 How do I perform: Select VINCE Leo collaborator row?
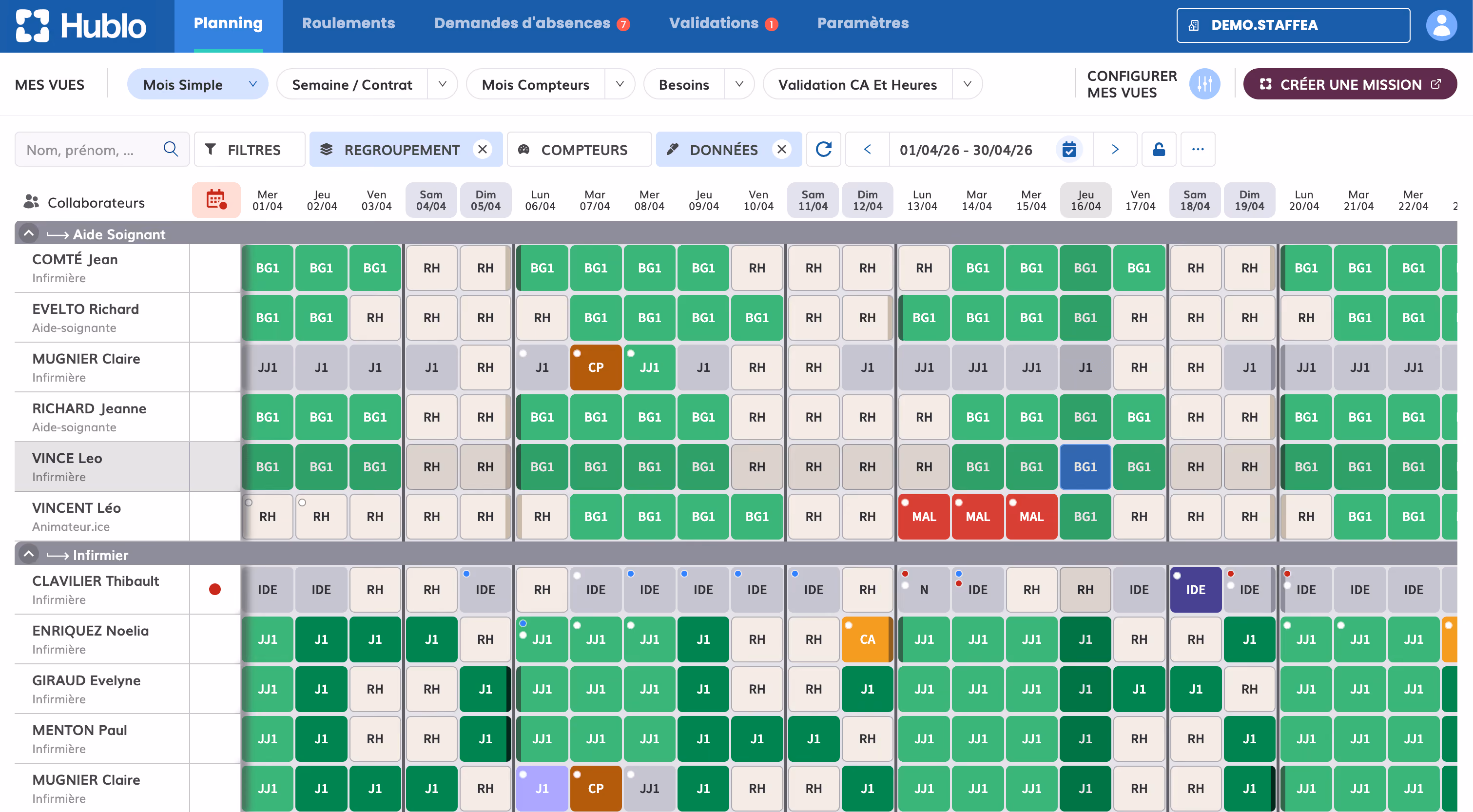pyautogui.click(x=102, y=466)
